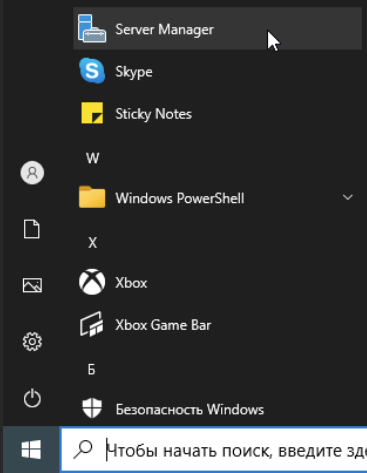Open the Безопасность Windows shield icon
Screen dimensions: 367x473
click(x=92, y=408)
